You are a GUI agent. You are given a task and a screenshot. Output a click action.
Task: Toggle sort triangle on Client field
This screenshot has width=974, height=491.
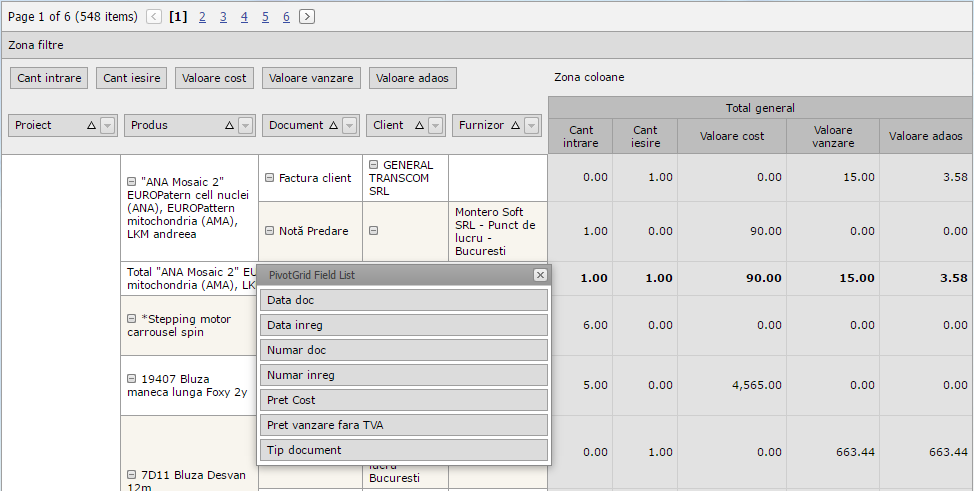click(x=419, y=126)
